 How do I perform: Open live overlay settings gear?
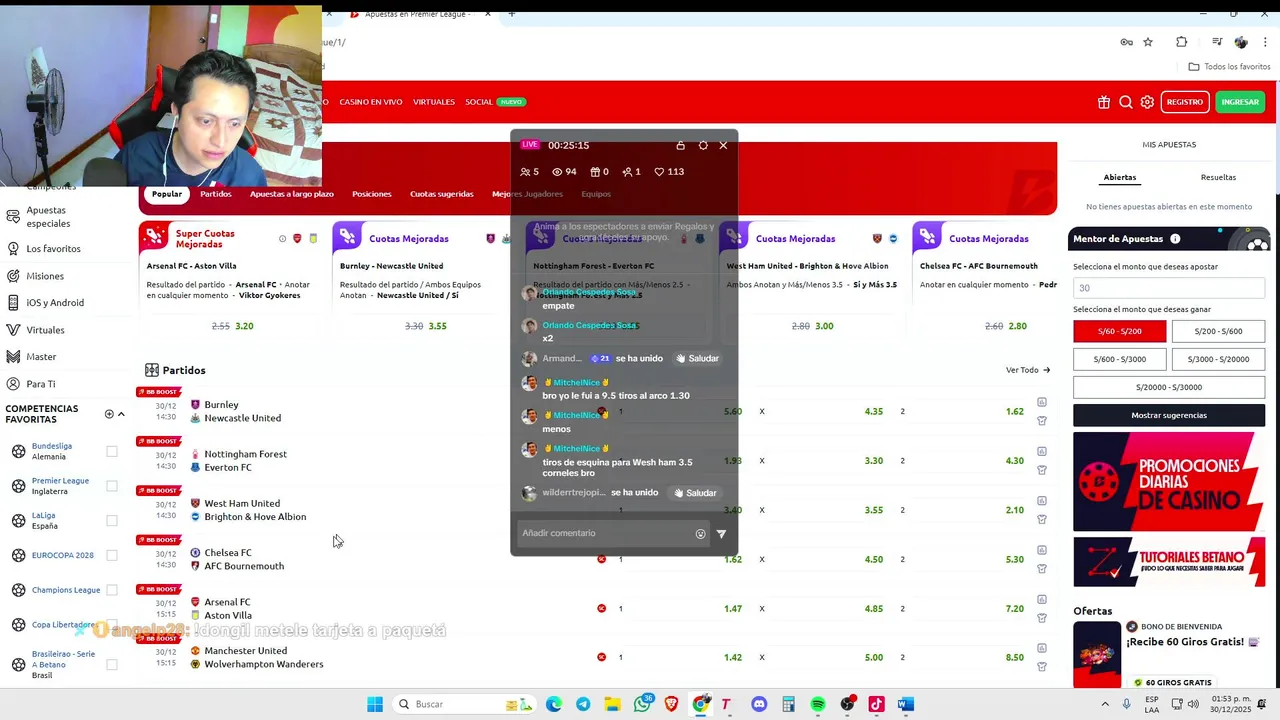[x=703, y=145]
